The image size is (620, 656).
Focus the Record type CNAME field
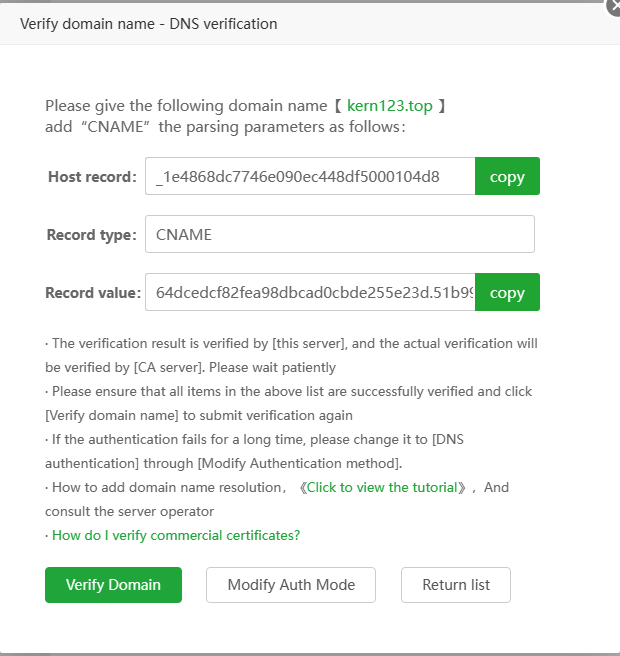[x=339, y=234]
